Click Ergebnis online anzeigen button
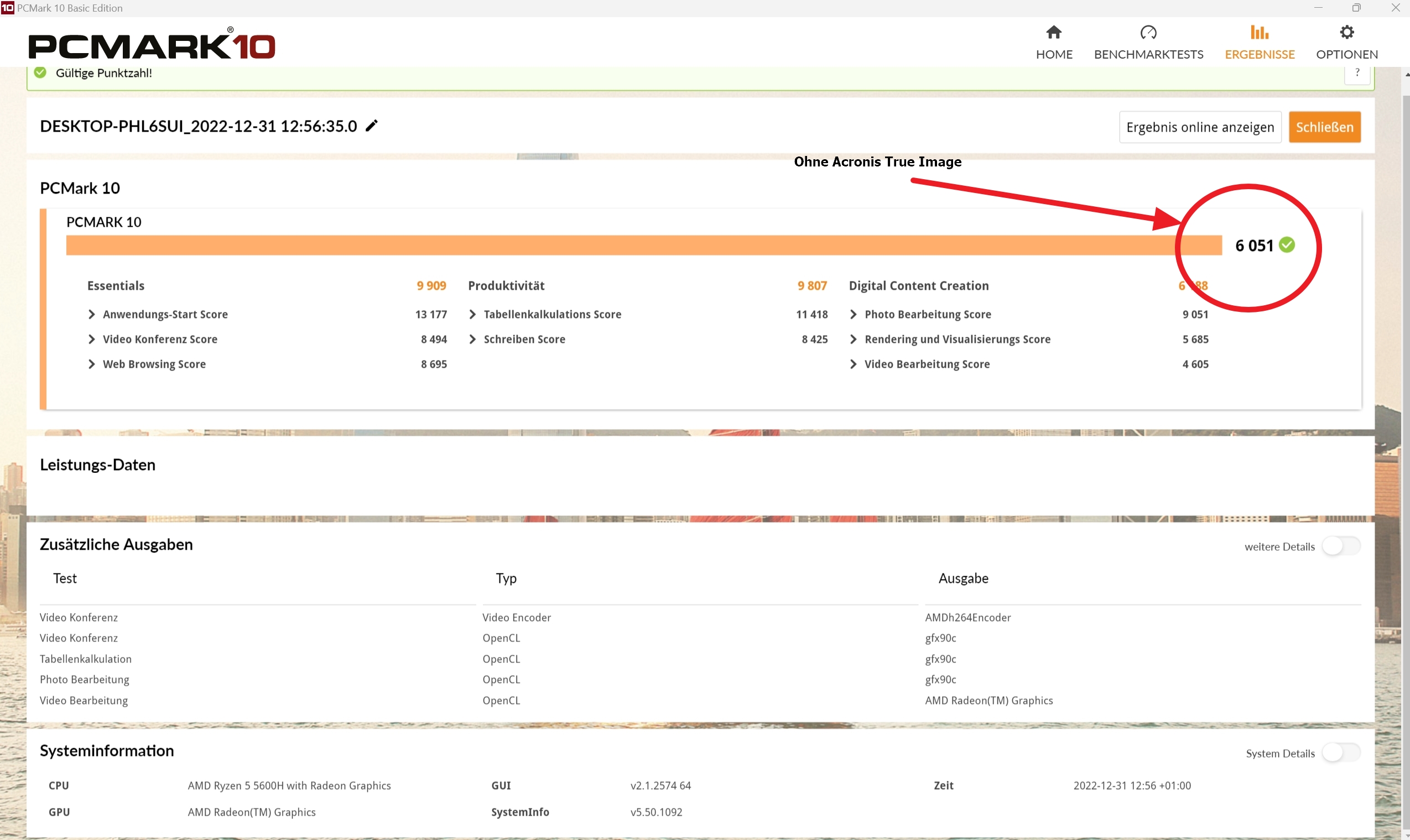Viewport: 1410px width, 840px height. (x=1199, y=127)
